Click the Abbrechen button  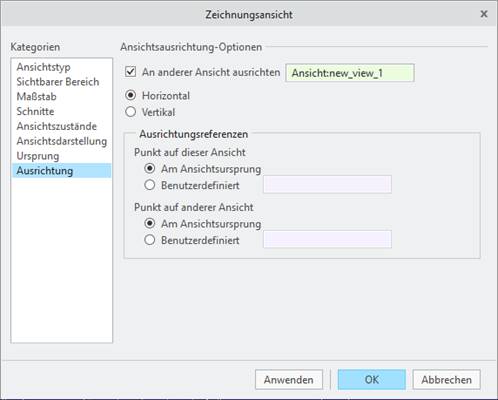pos(447,380)
